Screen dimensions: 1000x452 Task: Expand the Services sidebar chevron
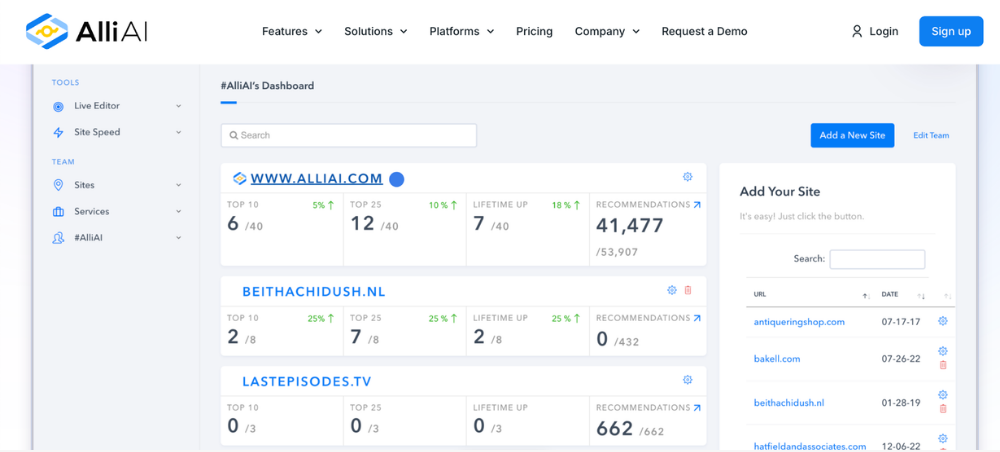point(179,211)
